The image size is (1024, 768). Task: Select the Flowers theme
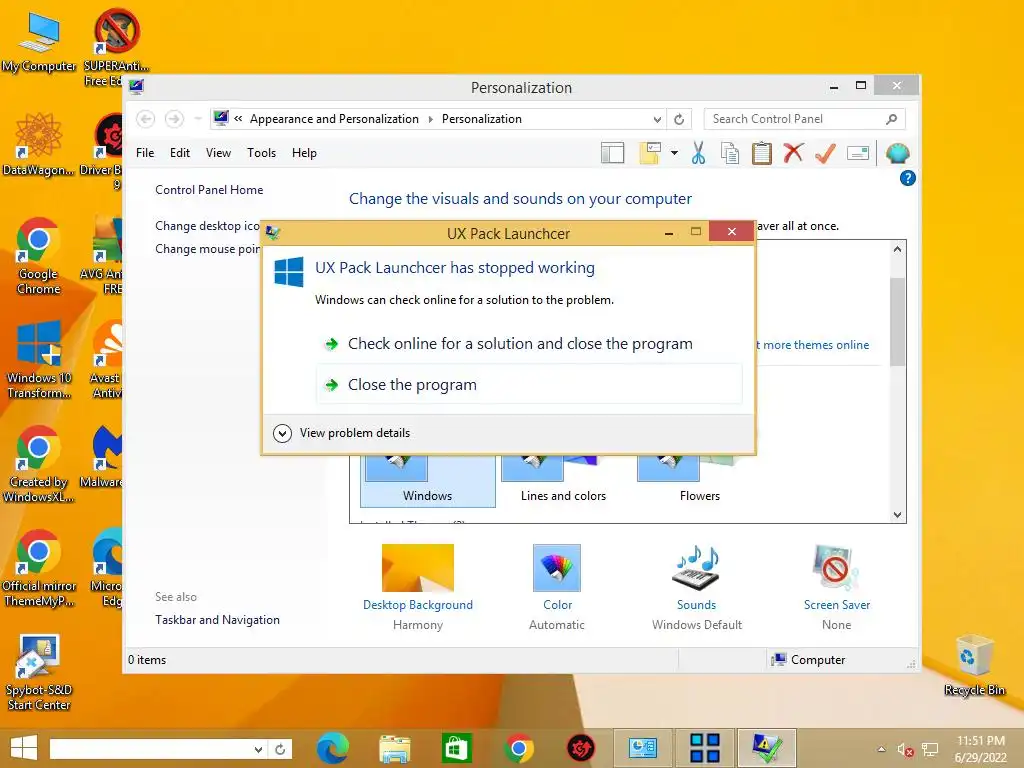(699, 480)
